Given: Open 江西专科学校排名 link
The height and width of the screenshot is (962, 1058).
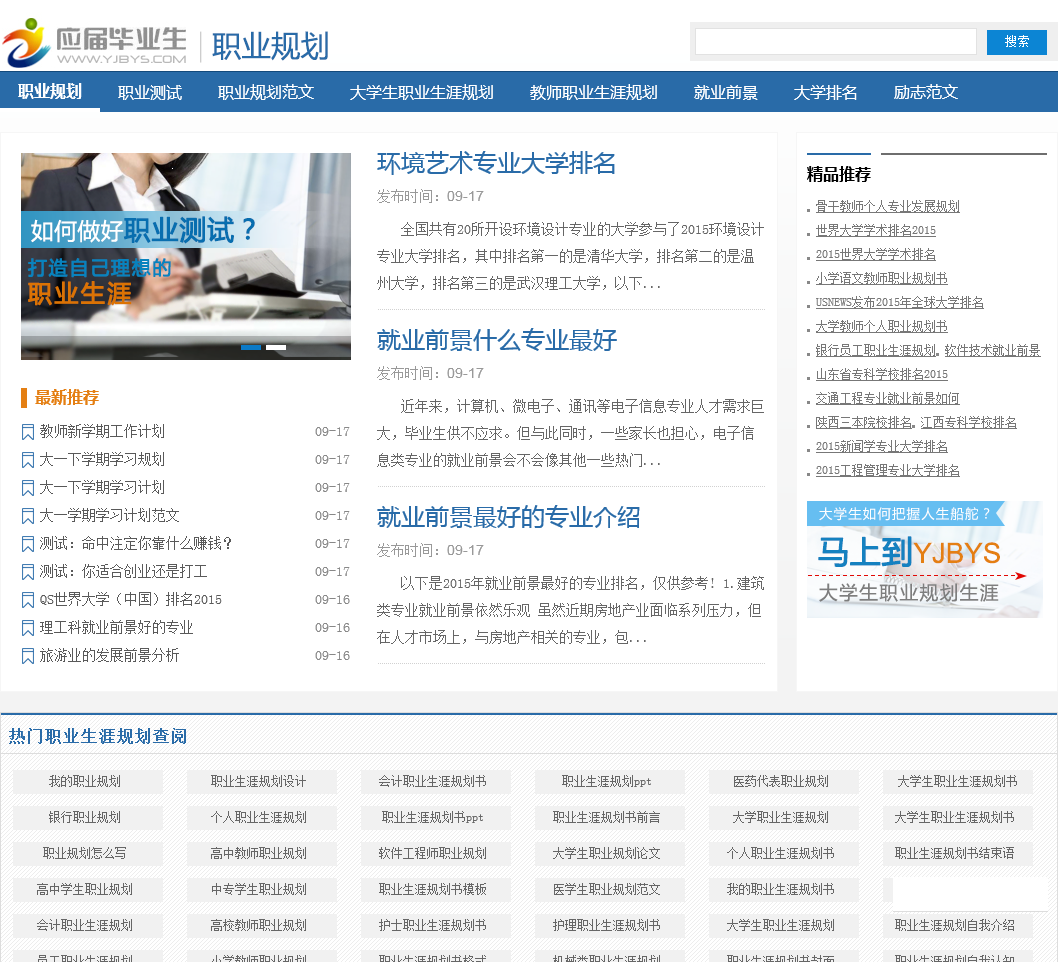Looking at the screenshot, I should tap(968, 422).
